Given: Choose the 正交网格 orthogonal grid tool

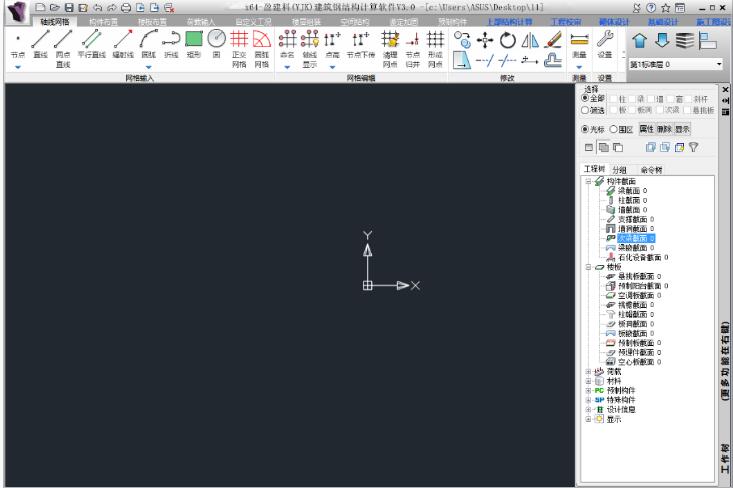Looking at the screenshot, I should pos(239,44).
